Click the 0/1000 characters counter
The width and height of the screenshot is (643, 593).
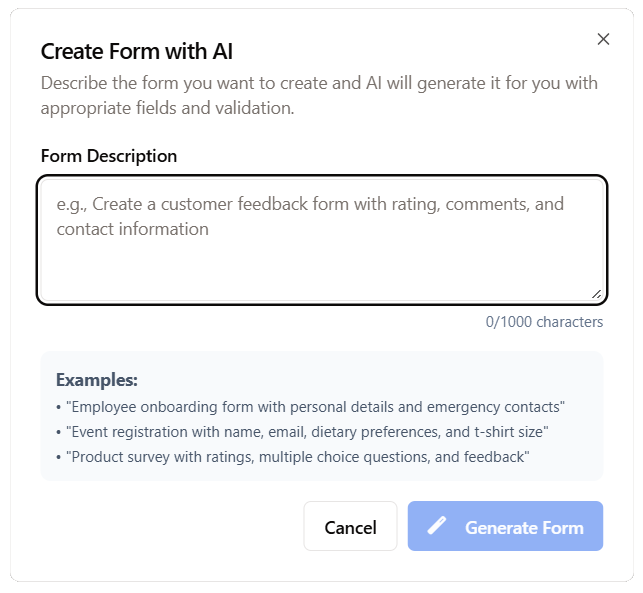(544, 322)
